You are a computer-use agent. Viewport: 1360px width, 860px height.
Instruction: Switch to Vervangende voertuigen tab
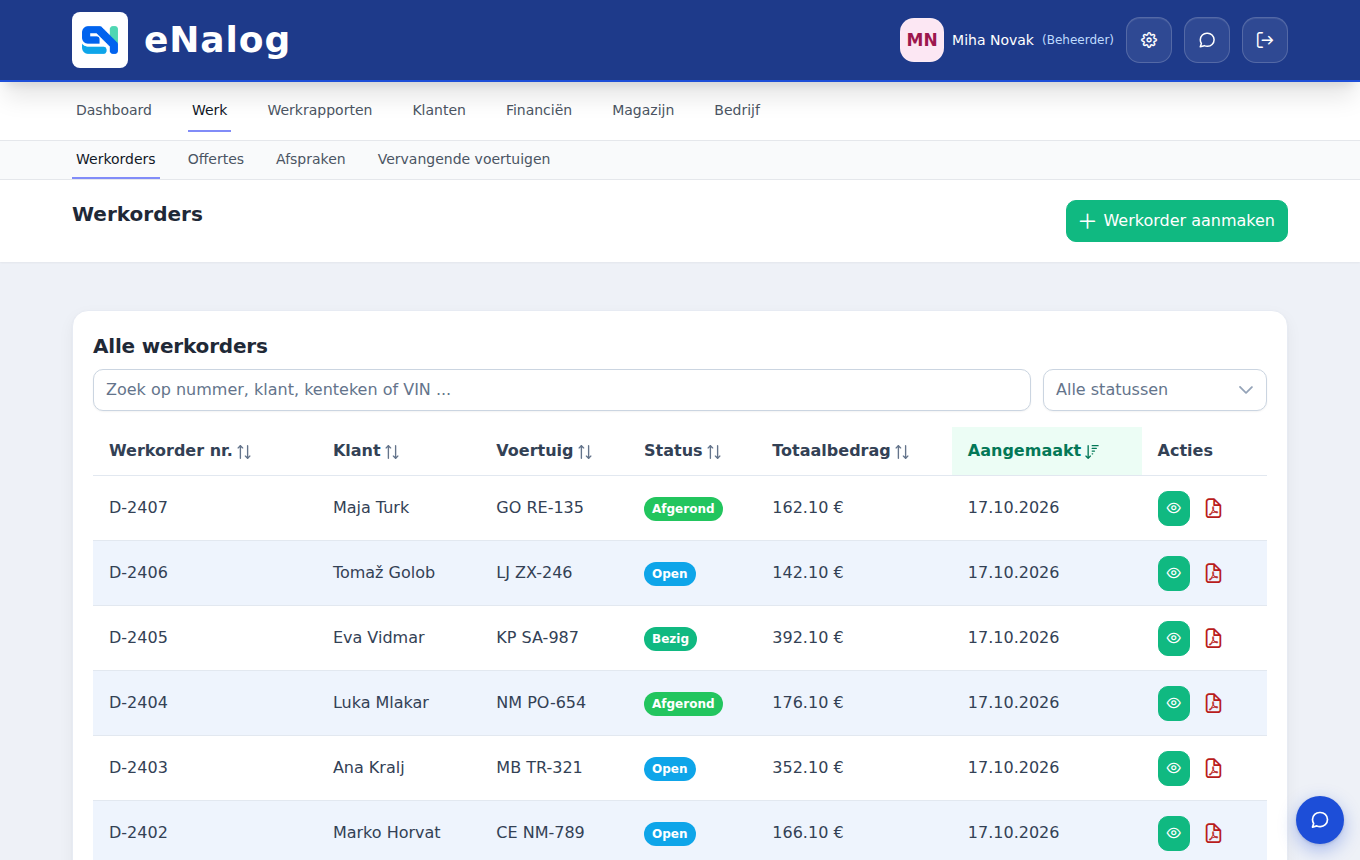coord(464,159)
